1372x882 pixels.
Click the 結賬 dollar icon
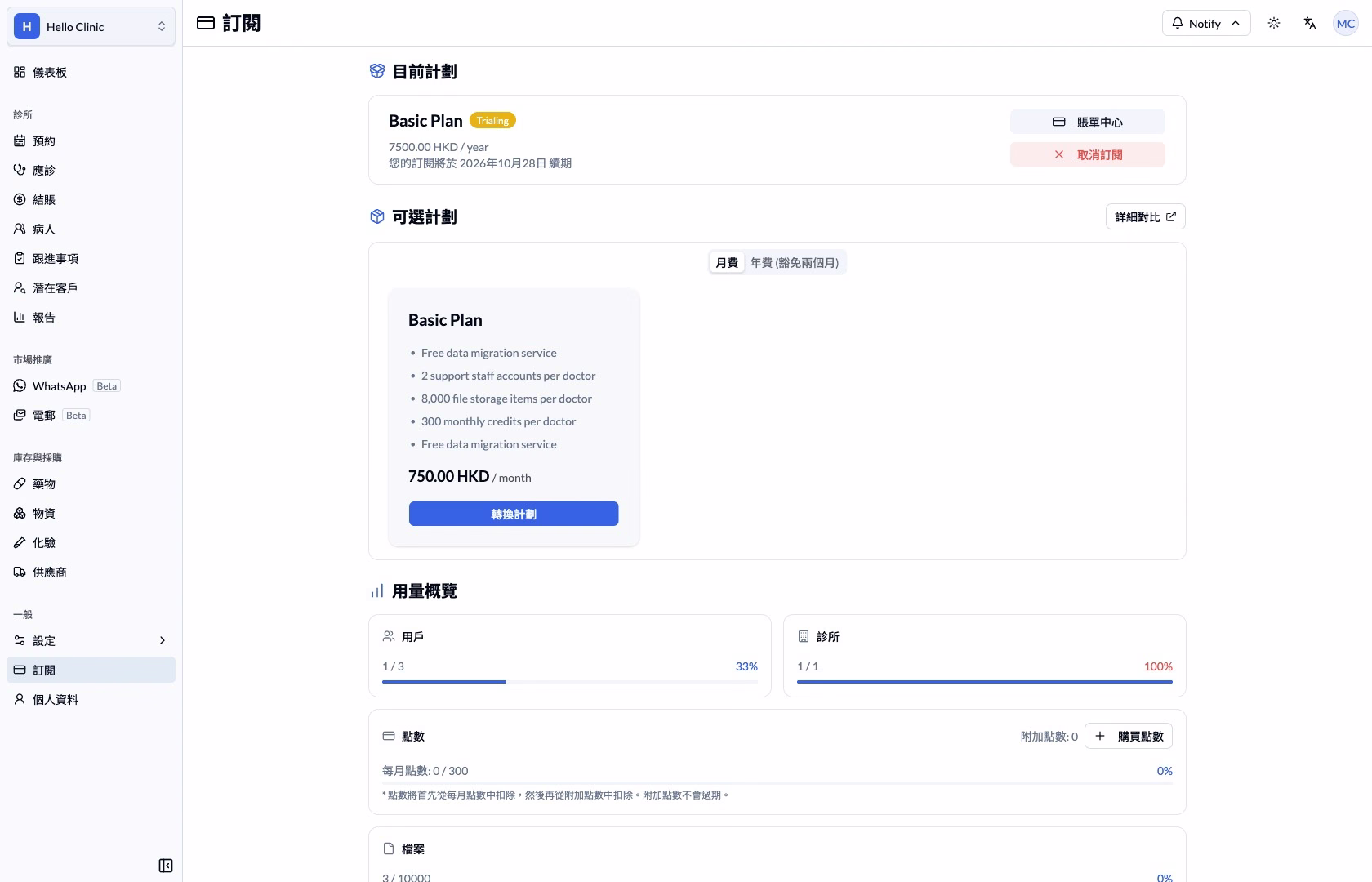point(20,199)
